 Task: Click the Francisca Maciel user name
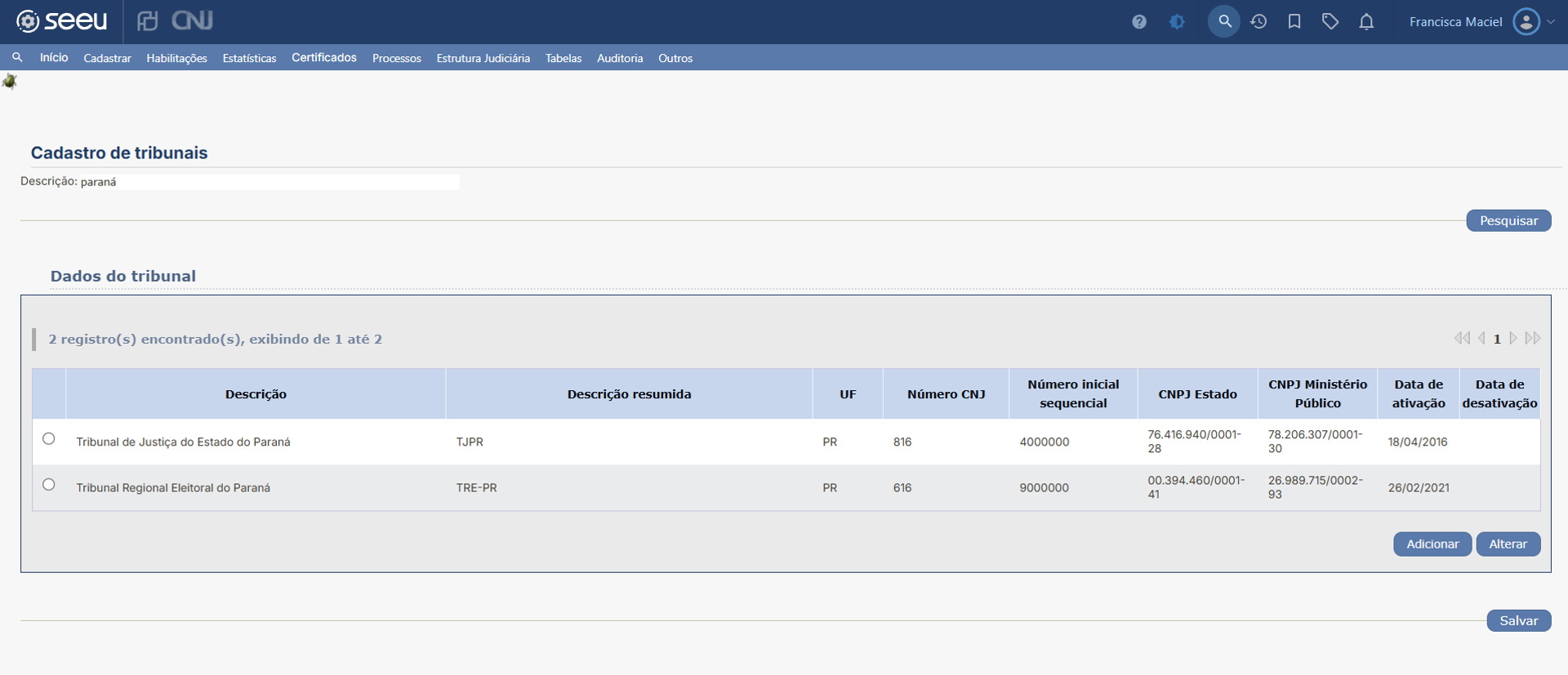pos(1455,22)
